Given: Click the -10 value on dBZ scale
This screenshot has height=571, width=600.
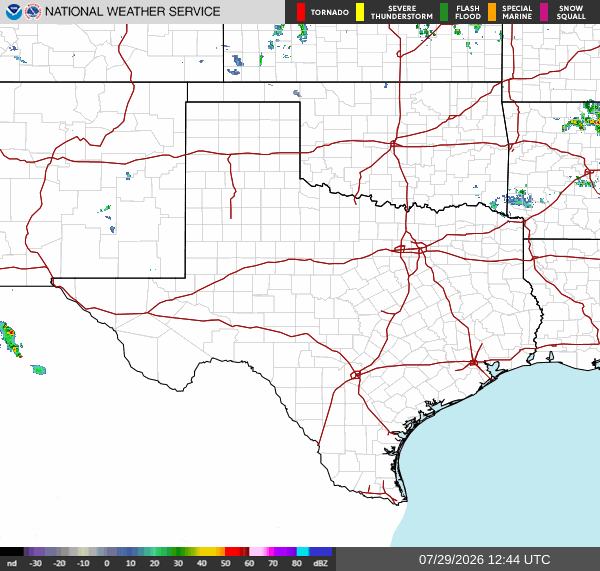Looking at the screenshot, I should coord(83,563).
